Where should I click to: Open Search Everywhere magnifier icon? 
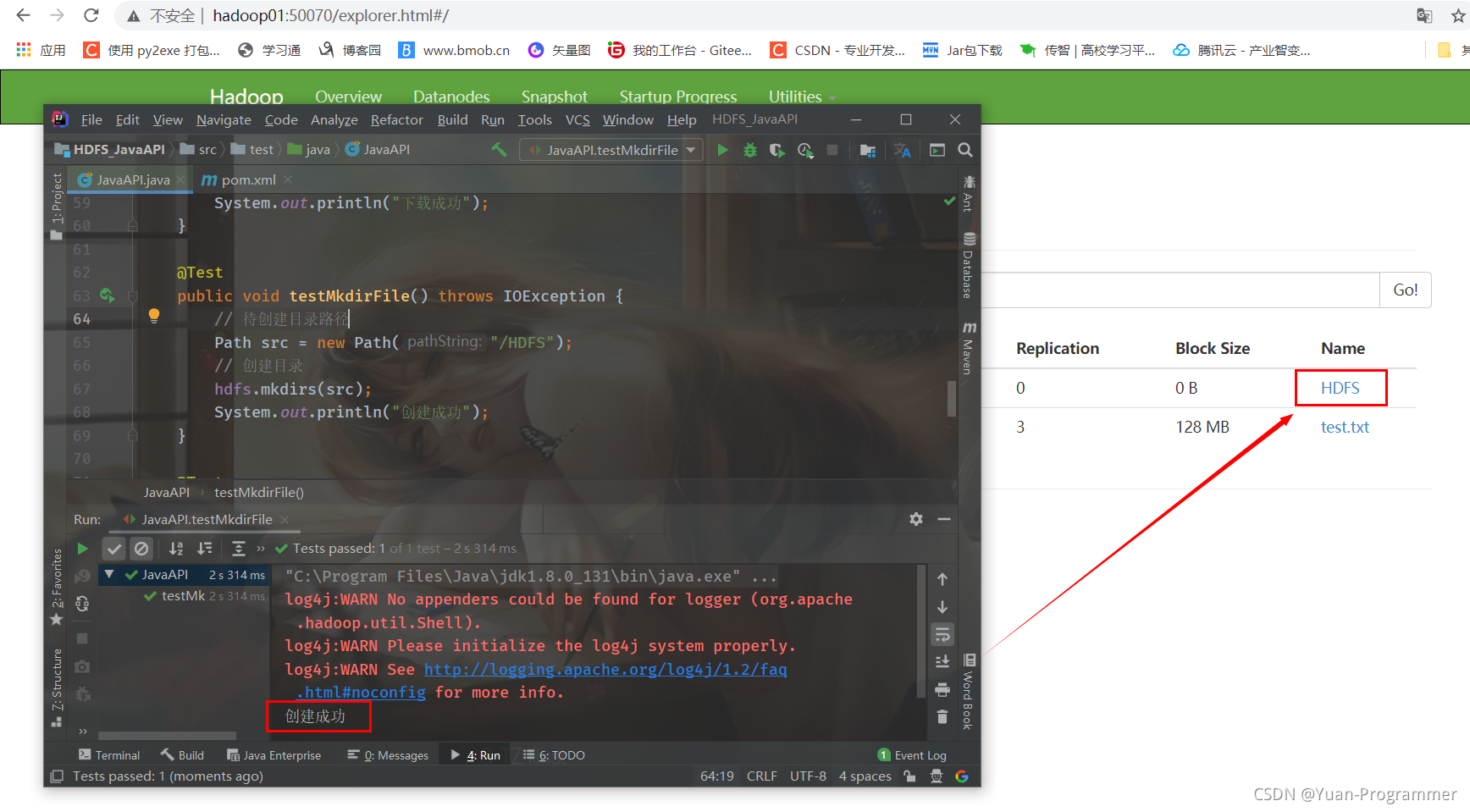pos(964,150)
